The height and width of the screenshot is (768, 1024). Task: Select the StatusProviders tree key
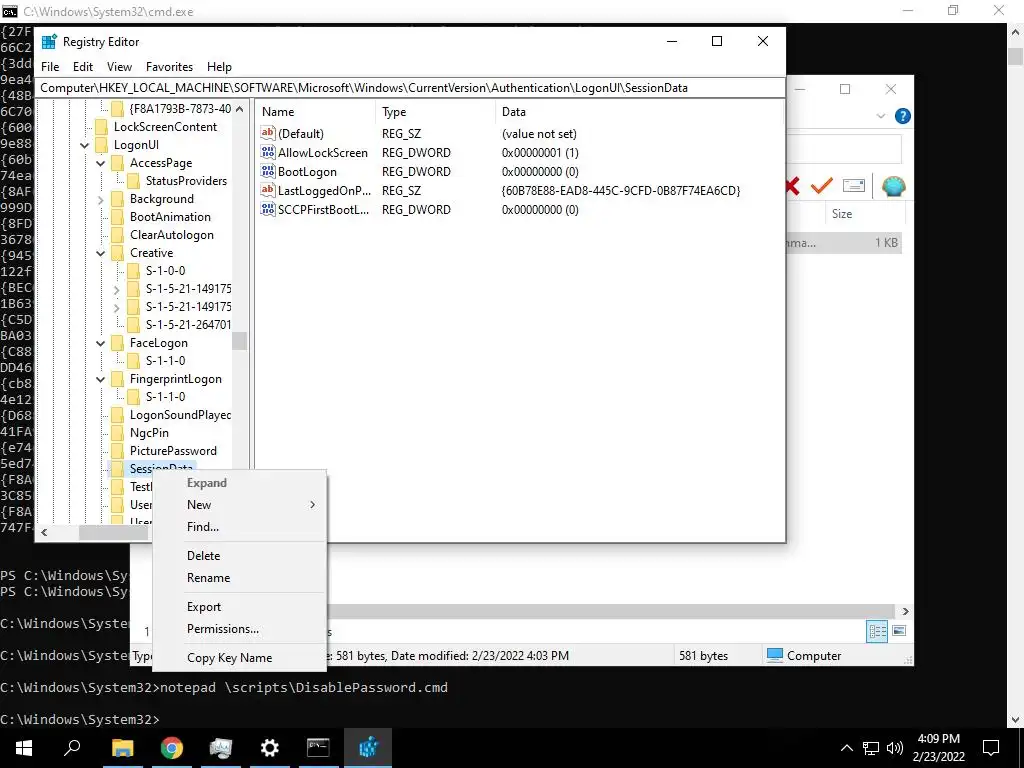[186, 181]
